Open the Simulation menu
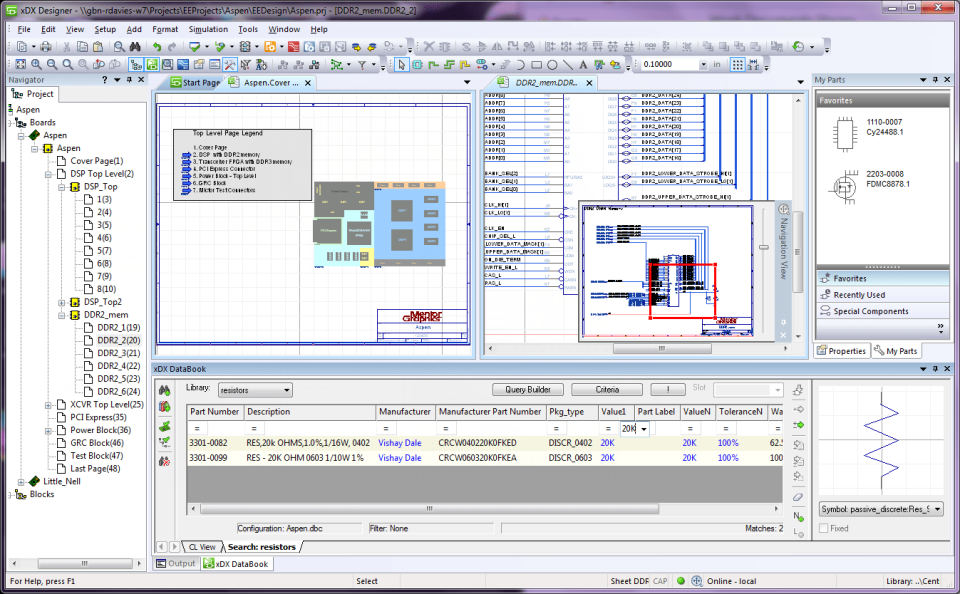This screenshot has width=960, height=594. 207,29
